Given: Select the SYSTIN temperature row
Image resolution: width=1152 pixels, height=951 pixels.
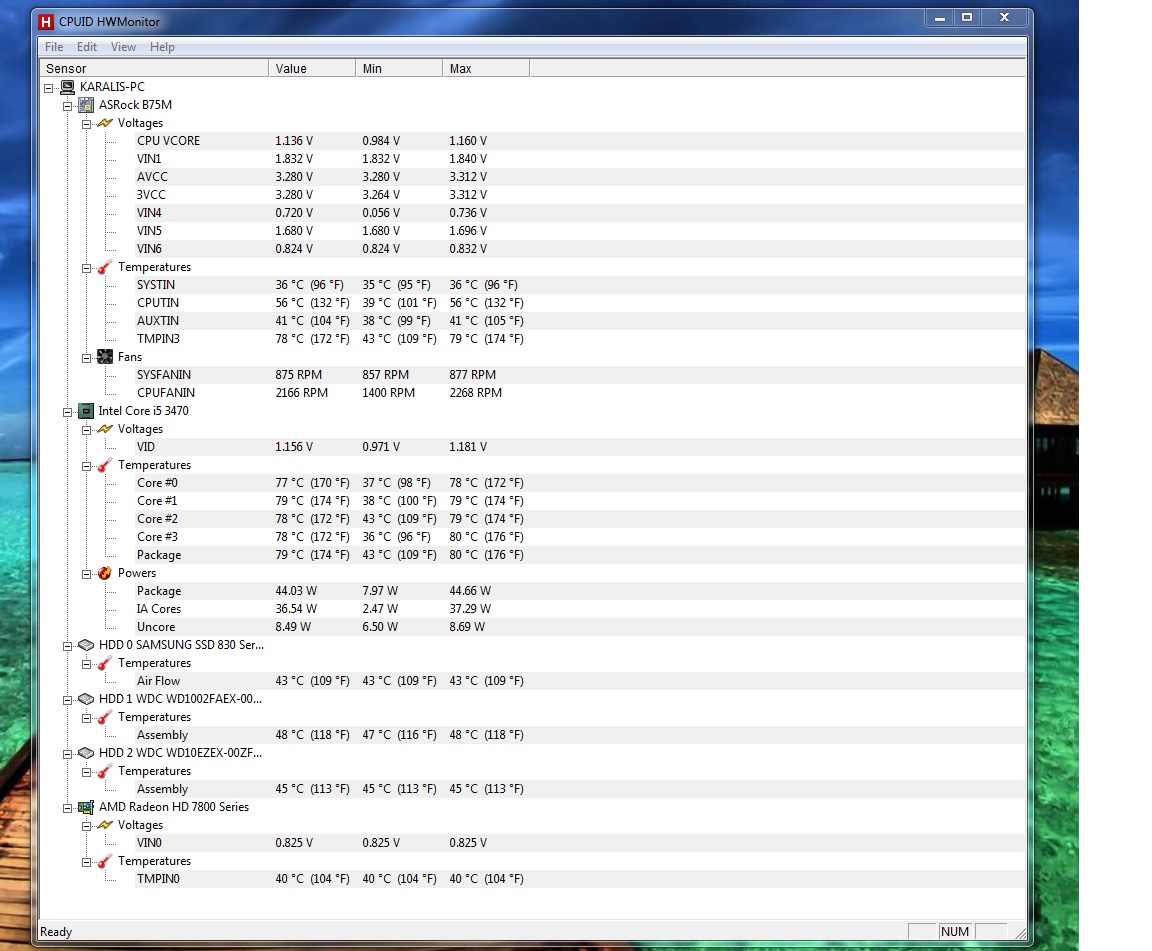Looking at the screenshot, I should point(580,284).
